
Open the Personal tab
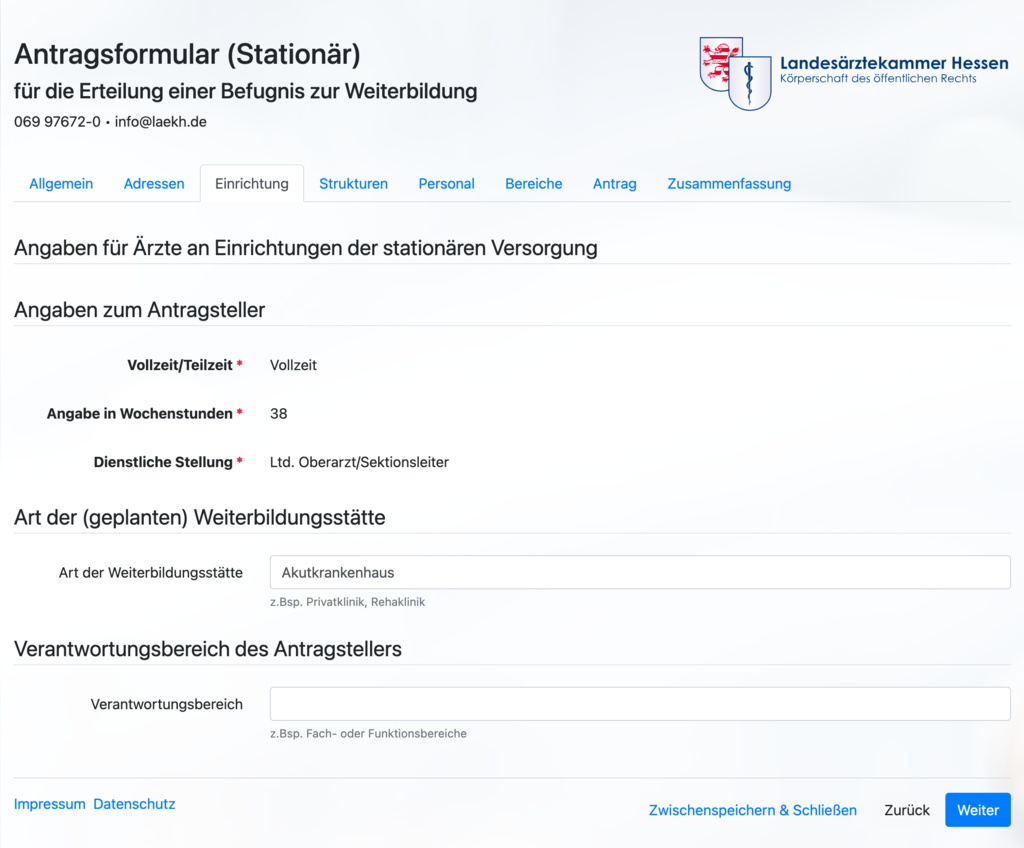click(x=447, y=184)
